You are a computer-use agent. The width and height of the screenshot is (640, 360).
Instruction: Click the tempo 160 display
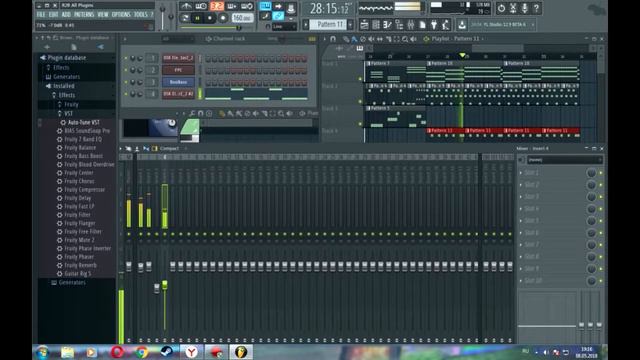(242, 18)
